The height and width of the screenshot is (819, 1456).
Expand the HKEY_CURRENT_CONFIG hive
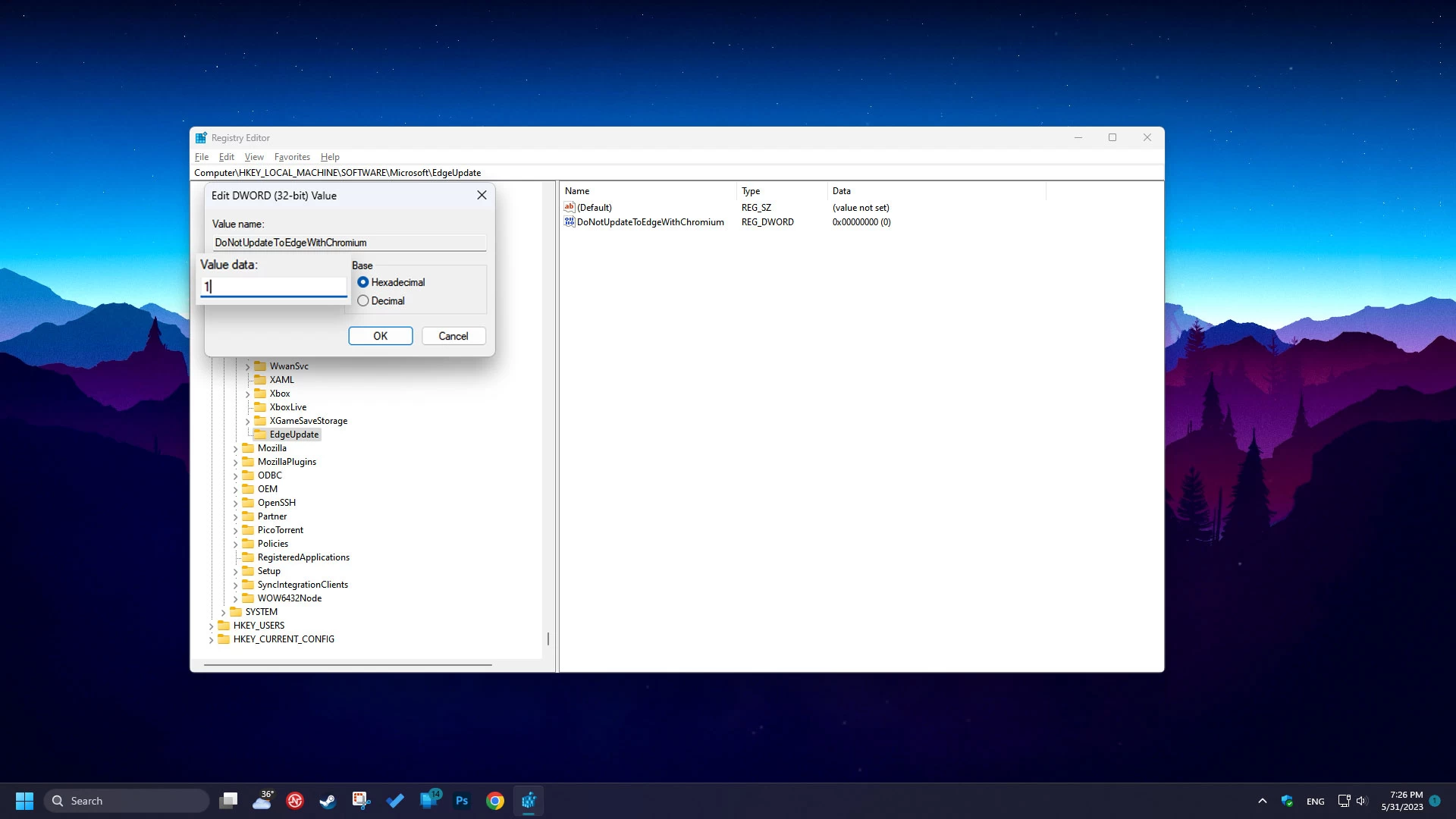click(211, 639)
